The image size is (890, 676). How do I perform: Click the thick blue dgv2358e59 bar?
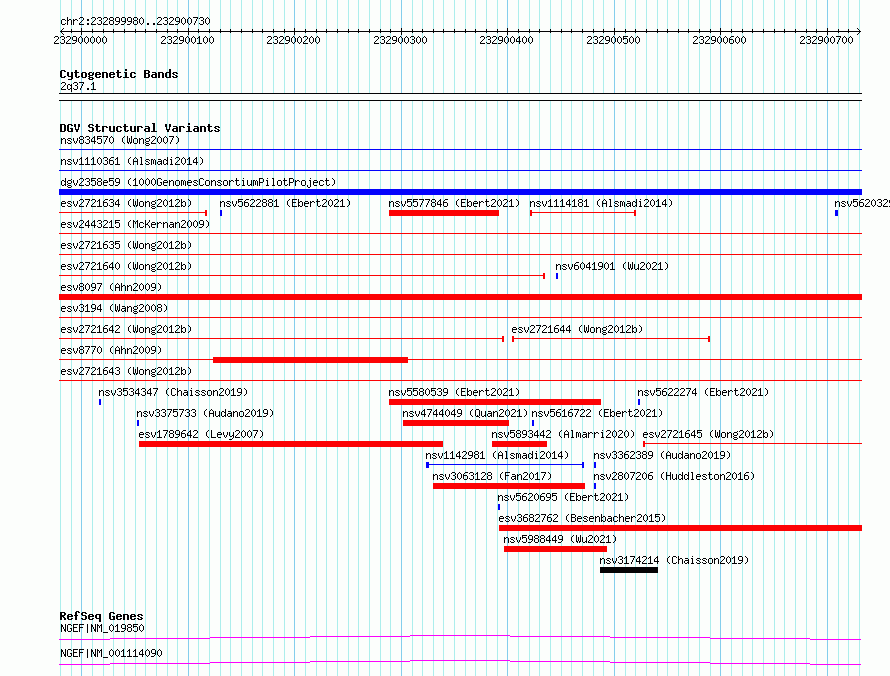(460, 192)
